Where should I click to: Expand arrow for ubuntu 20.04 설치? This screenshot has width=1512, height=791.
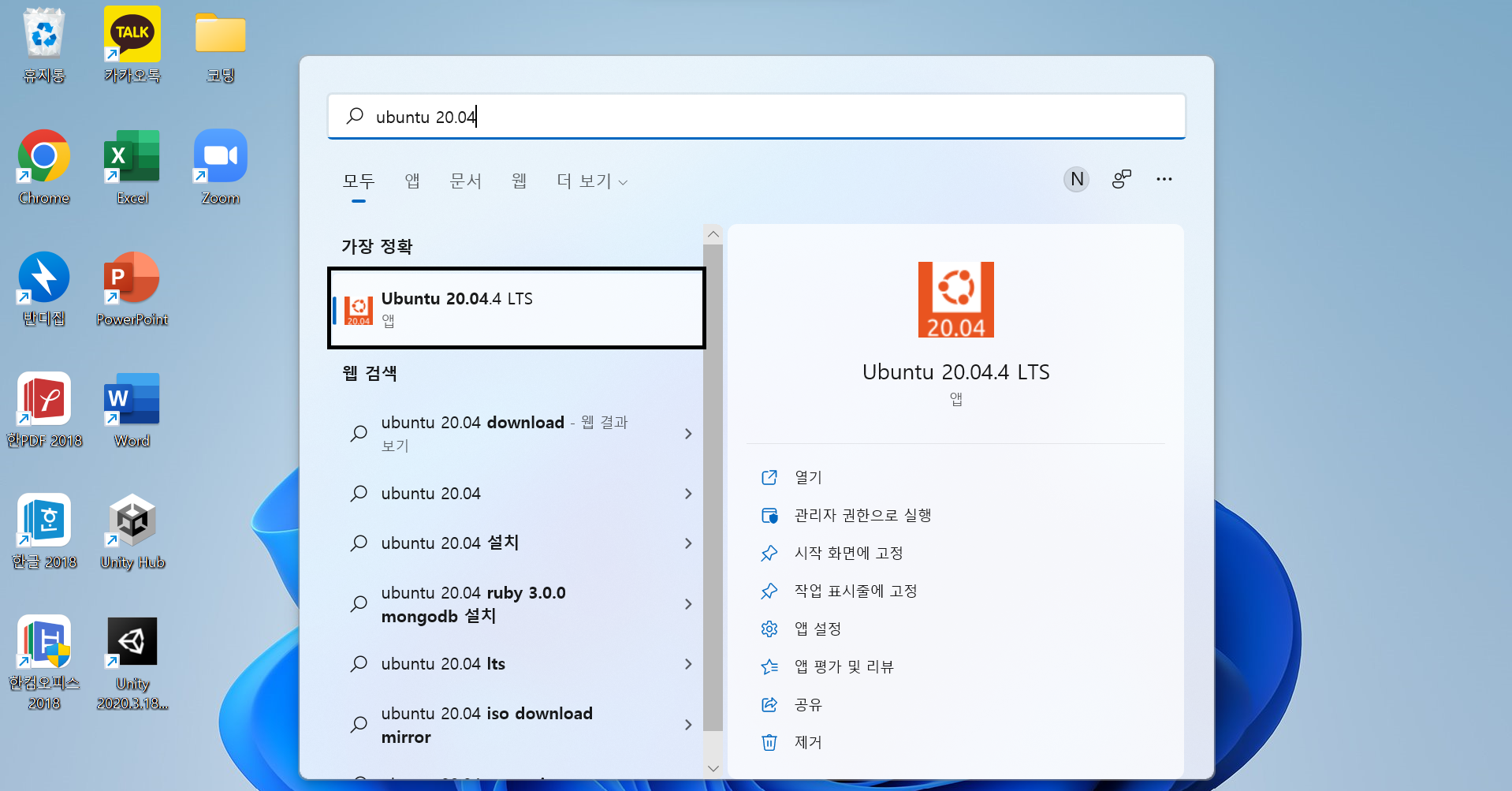pos(688,543)
